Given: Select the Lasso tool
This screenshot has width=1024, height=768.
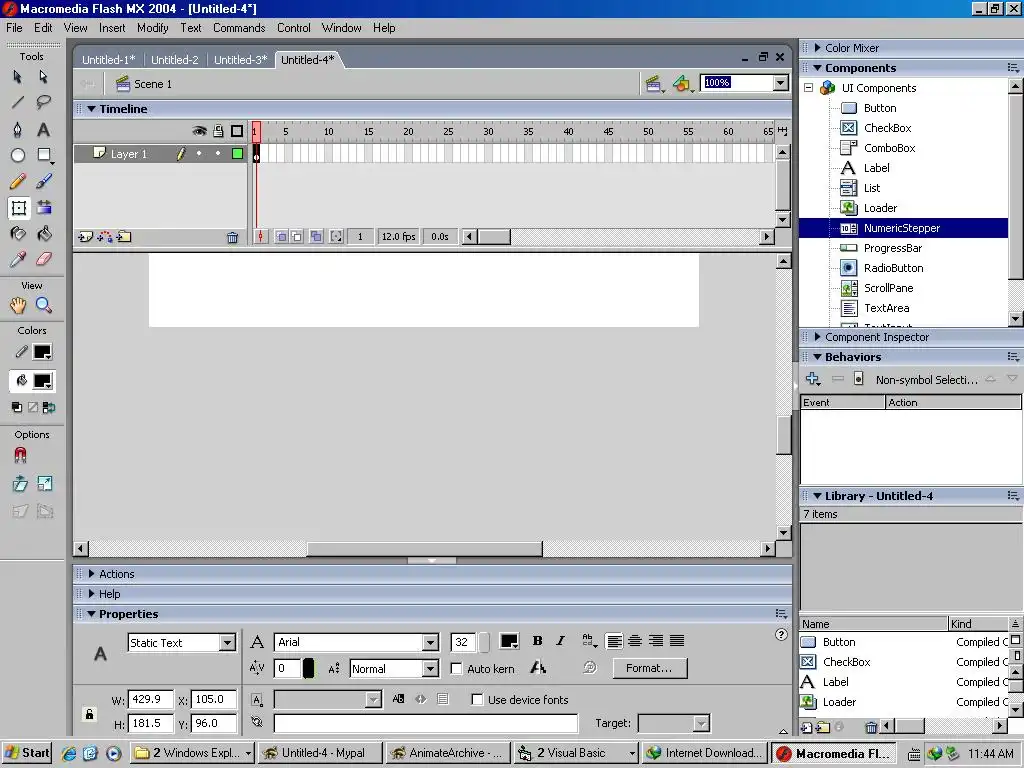Looking at the screenshot, I should 44,103.
